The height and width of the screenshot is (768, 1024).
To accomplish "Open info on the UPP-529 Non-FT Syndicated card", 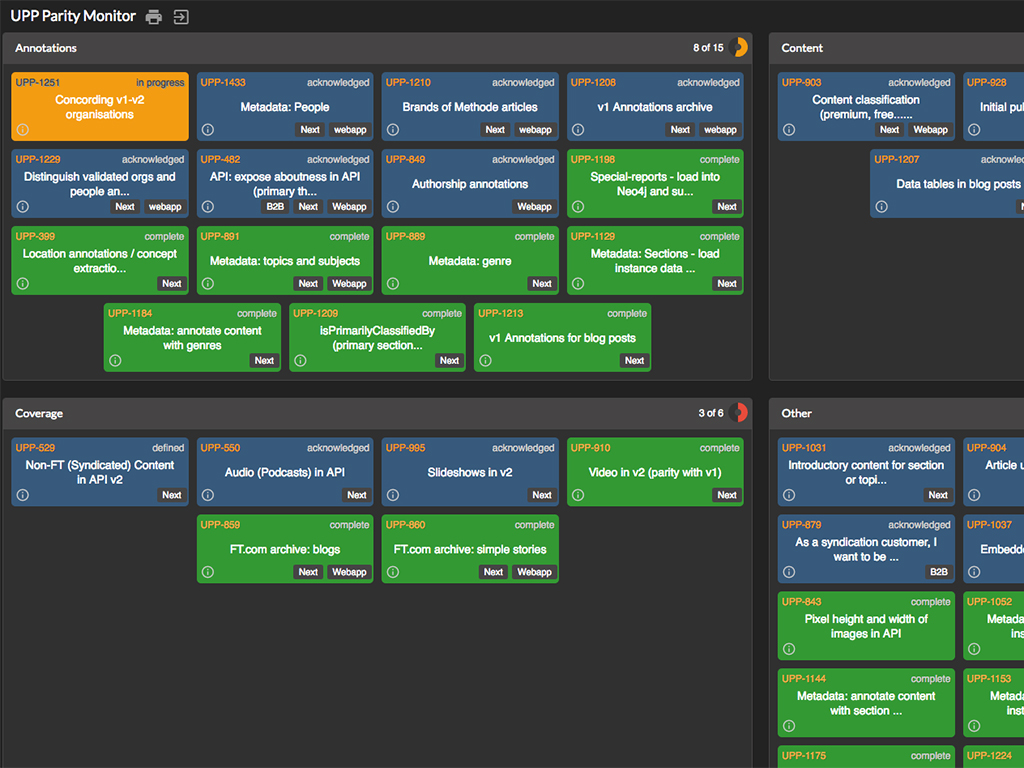I will point(21,494).
